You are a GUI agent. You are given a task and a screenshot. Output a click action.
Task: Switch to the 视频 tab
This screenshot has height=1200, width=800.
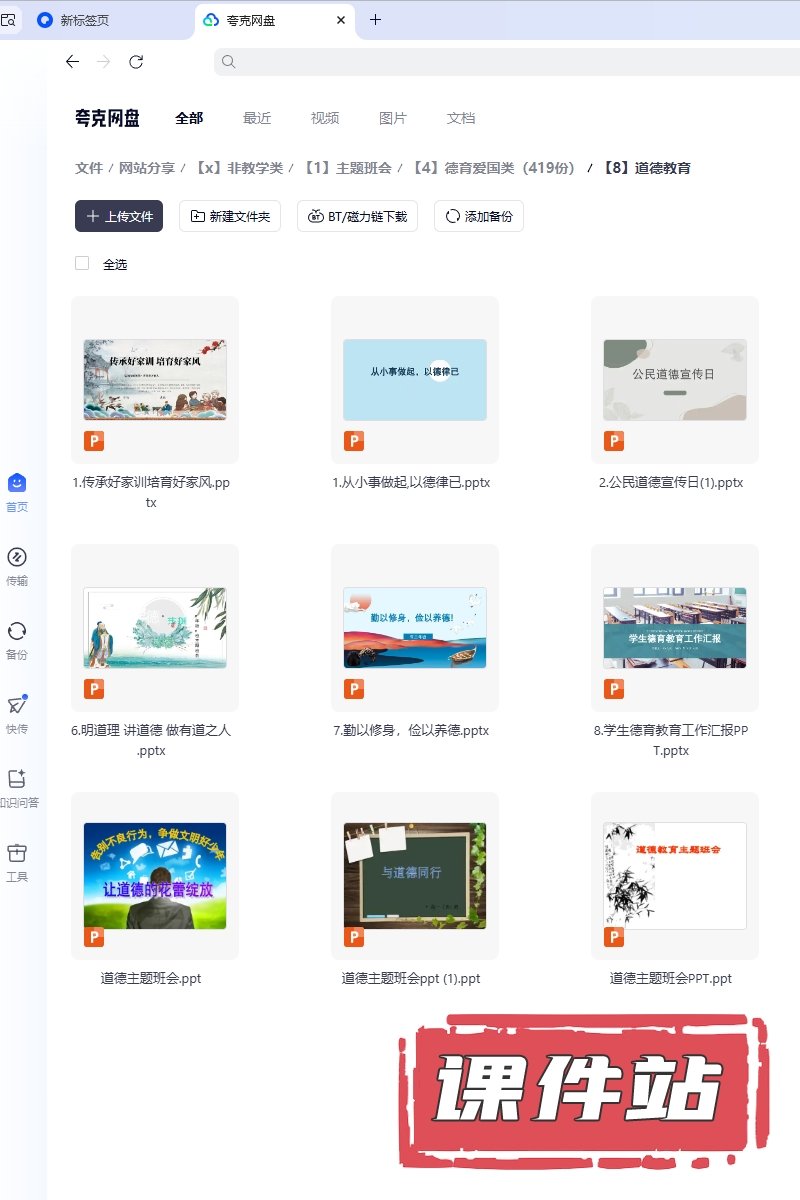tap(325, 118)
